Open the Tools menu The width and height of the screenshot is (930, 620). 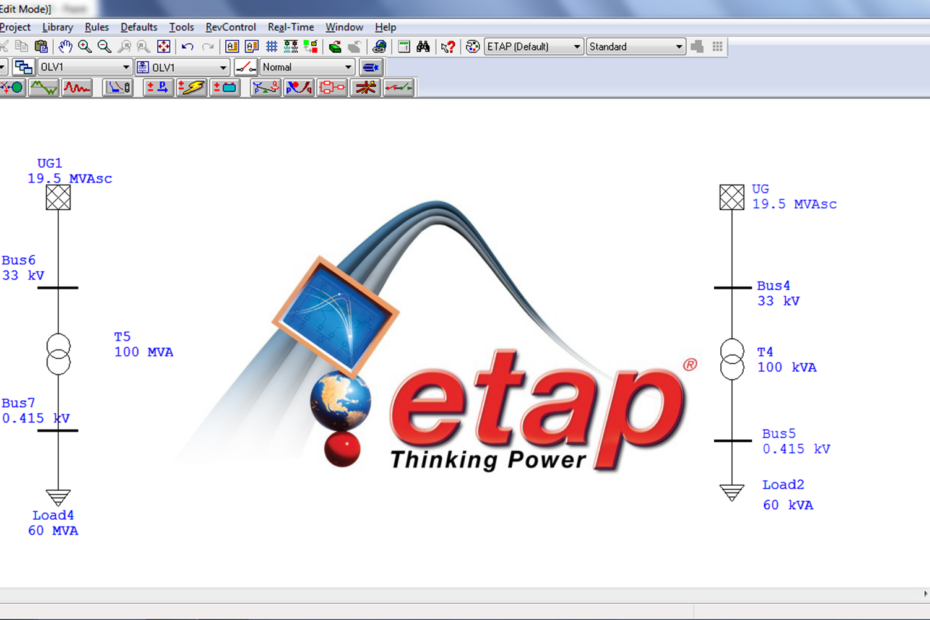[x=181, y=27]
